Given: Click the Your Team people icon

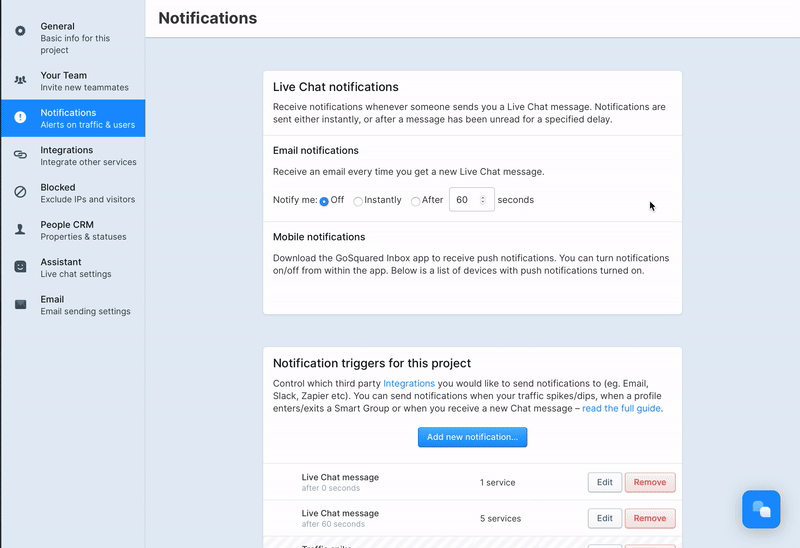Looking at the screenshot, I should 20,80.
